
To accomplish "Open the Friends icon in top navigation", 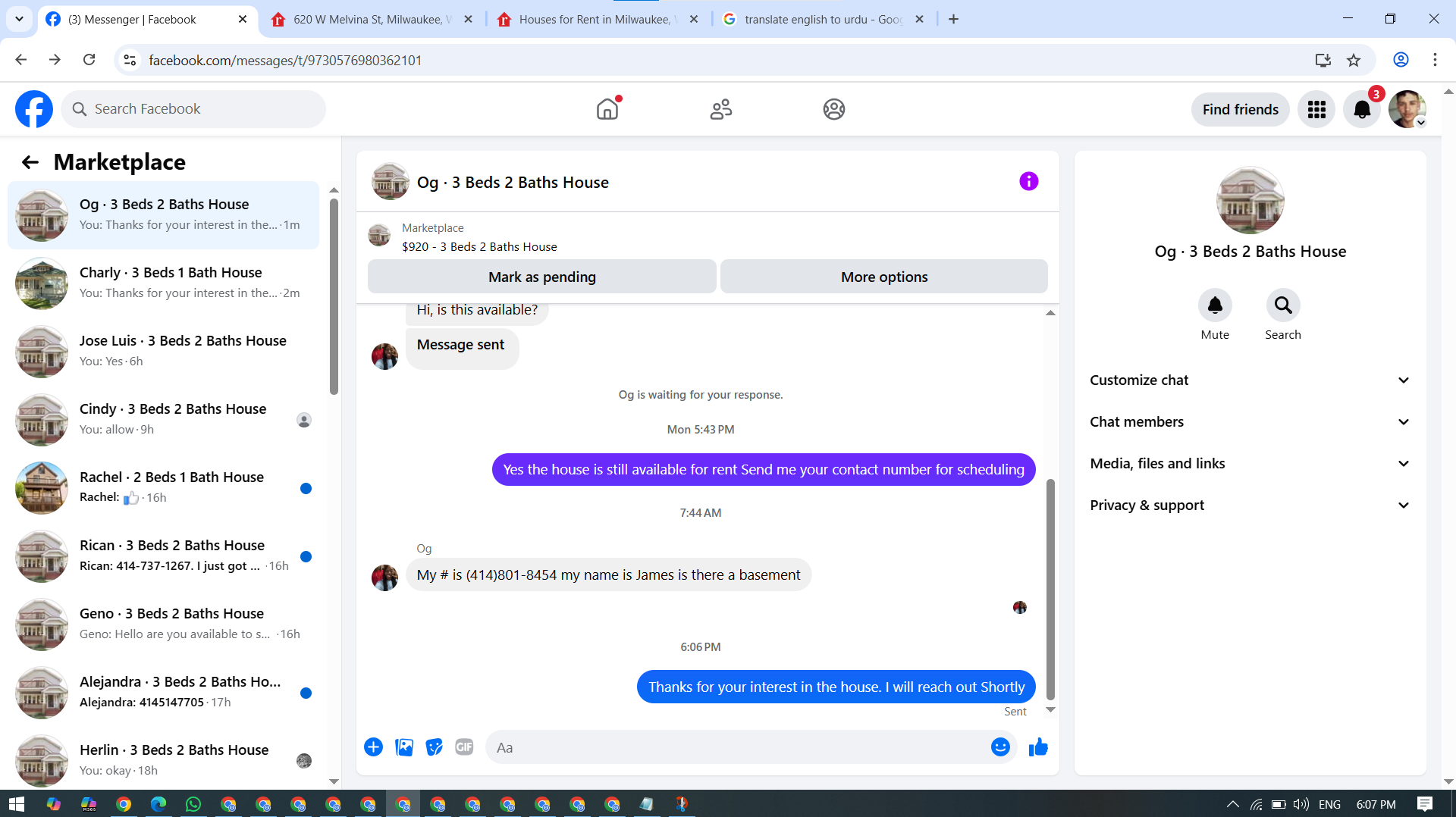I will [x=720, y=109].
